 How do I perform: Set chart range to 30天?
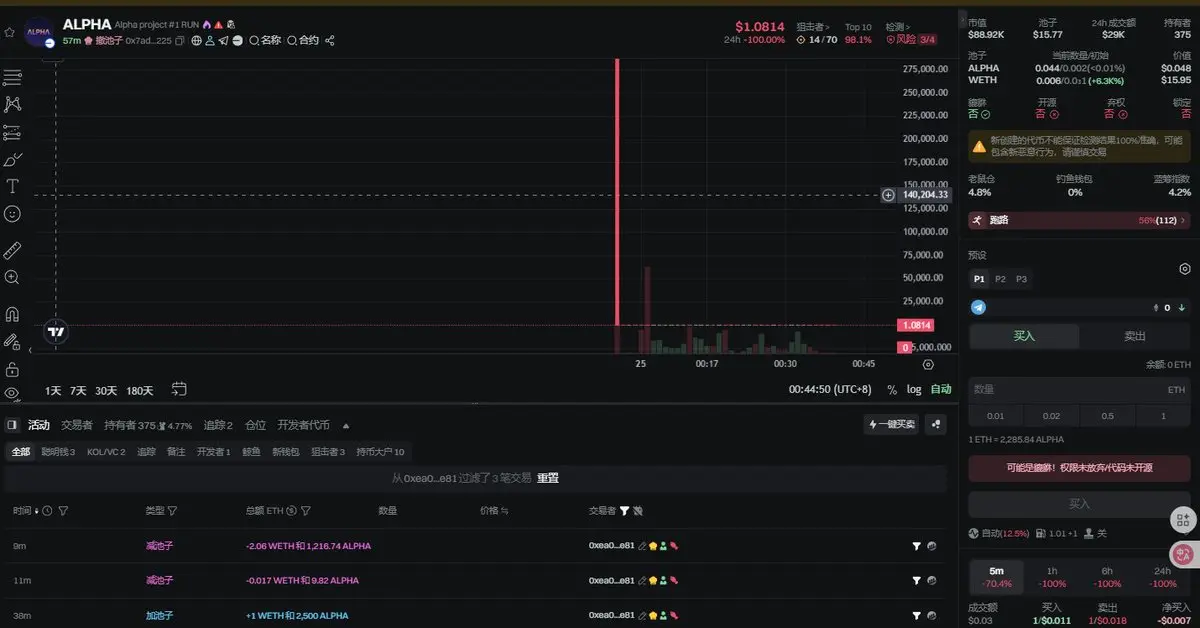(106, 390)
